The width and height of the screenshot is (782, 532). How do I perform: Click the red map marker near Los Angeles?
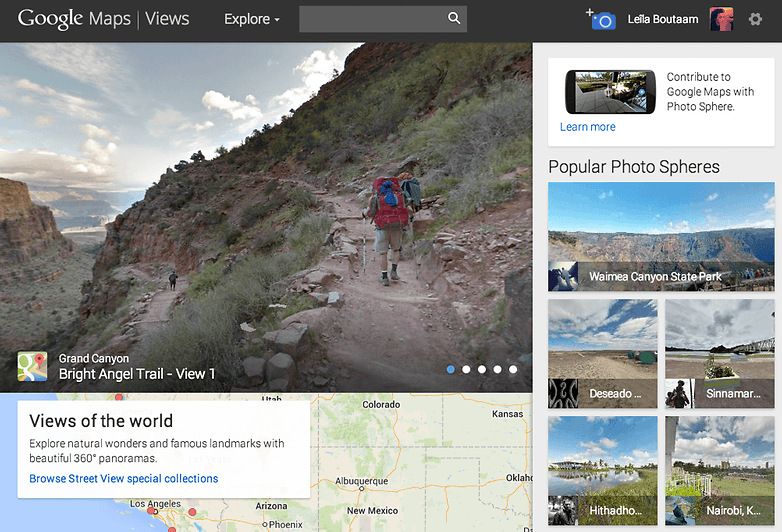pyautogui.click(x=152, y=512)
